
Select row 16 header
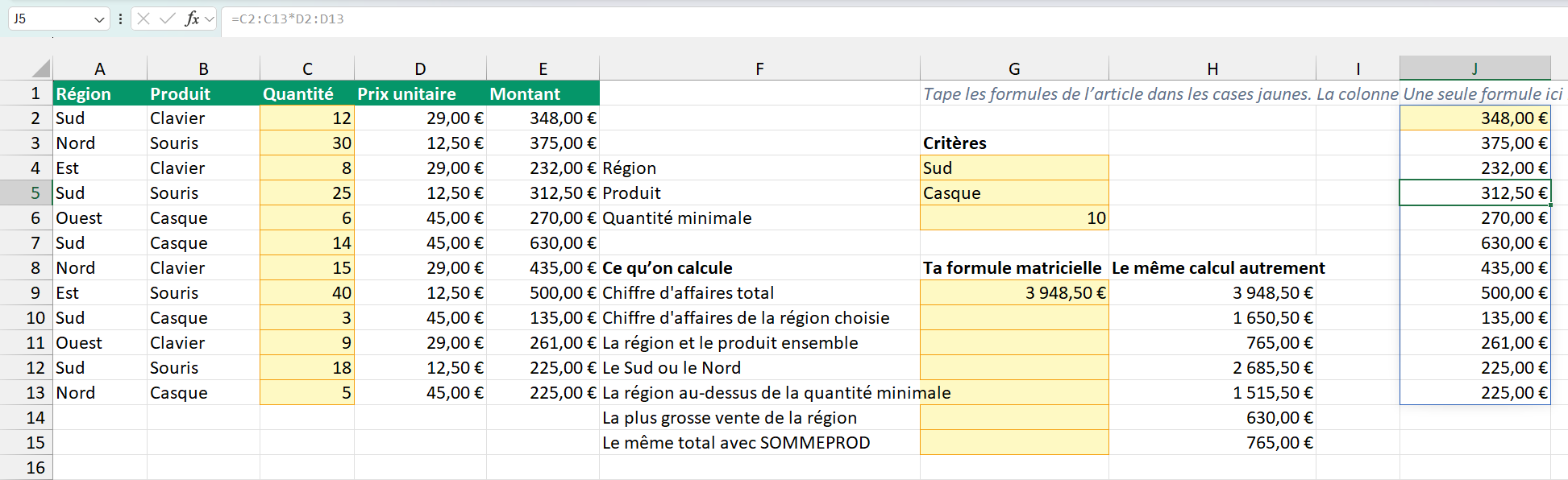coord(26,467)
